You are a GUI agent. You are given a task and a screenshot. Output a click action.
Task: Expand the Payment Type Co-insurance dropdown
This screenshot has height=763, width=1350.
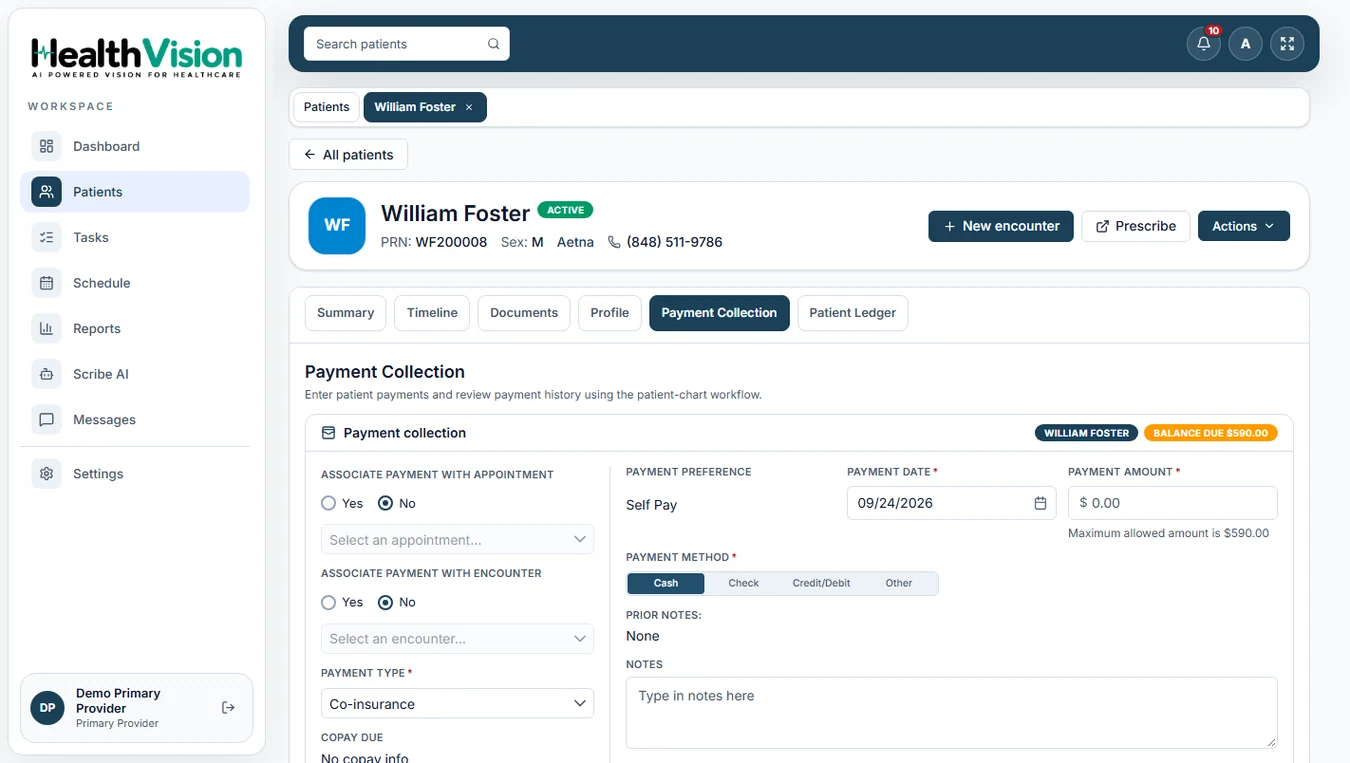click(457, 704)
